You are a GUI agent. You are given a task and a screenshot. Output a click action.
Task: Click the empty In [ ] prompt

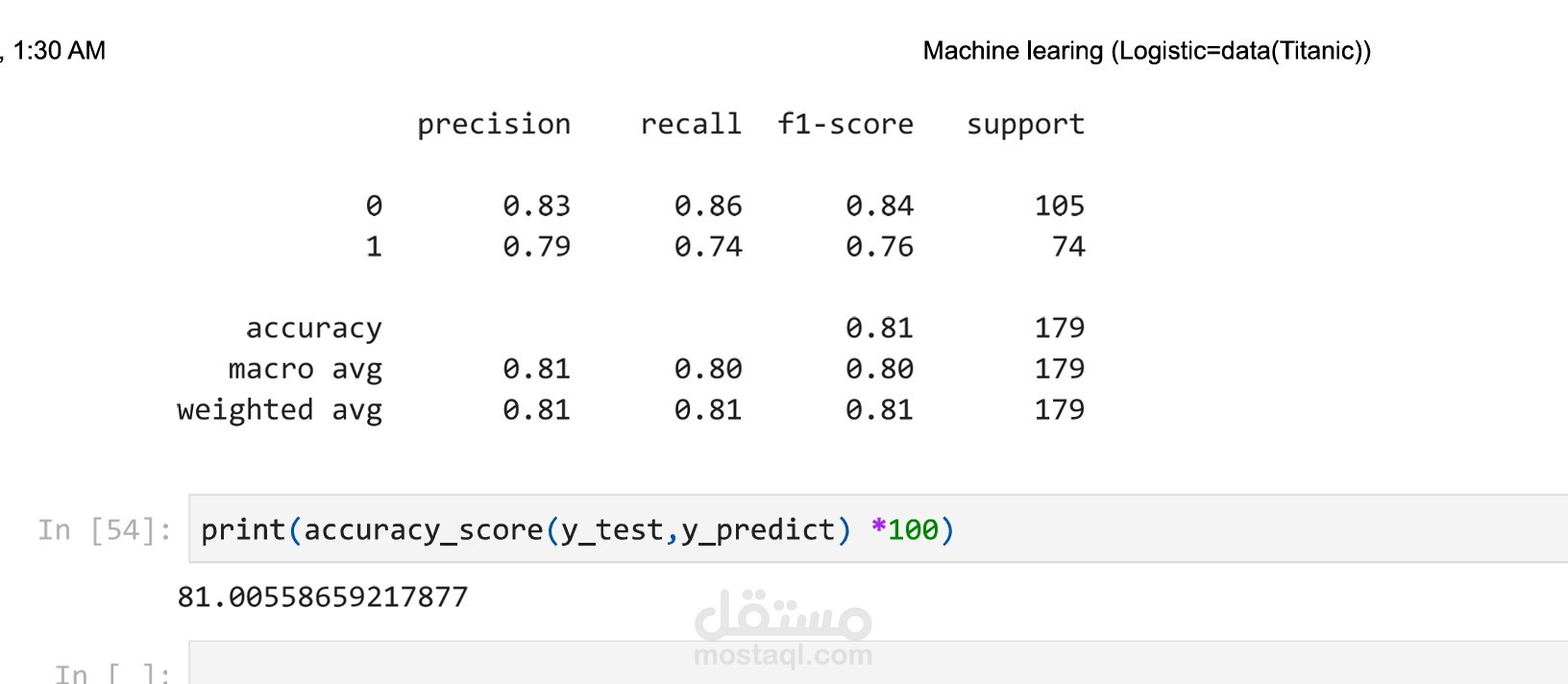pyautogui.click(x=112, y=672)
